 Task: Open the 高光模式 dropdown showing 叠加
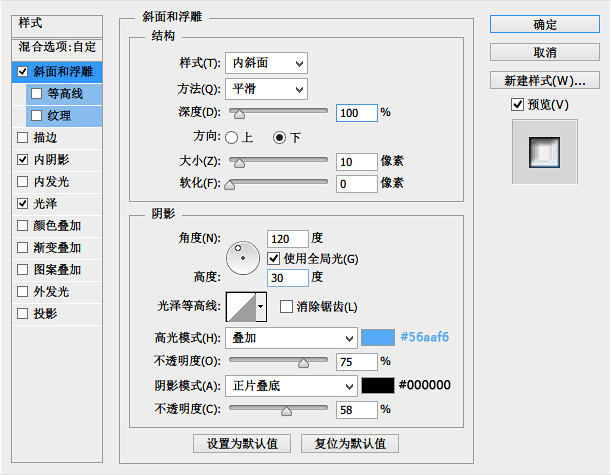point(291,338)
